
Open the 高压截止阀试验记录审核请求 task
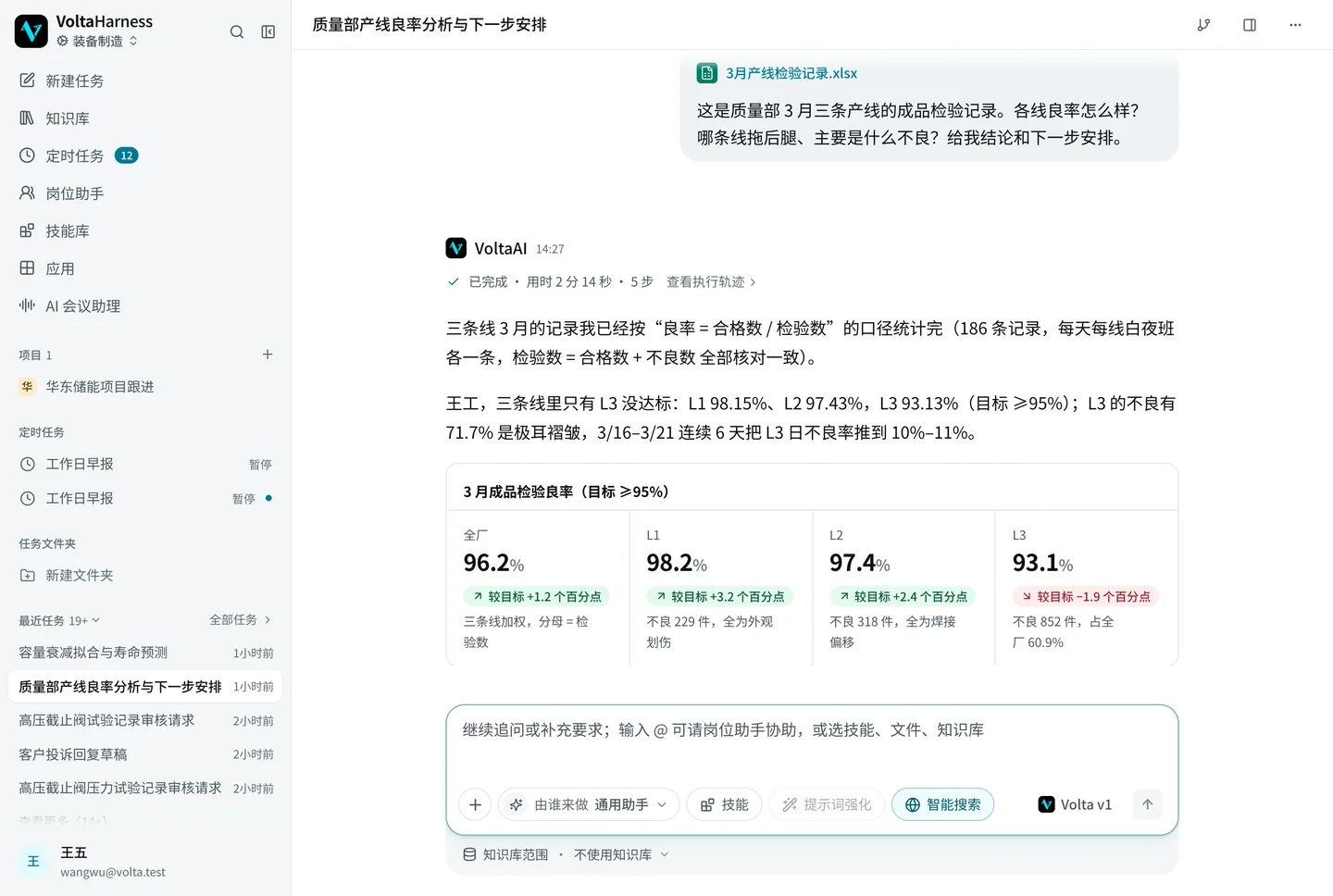point(145,720)
